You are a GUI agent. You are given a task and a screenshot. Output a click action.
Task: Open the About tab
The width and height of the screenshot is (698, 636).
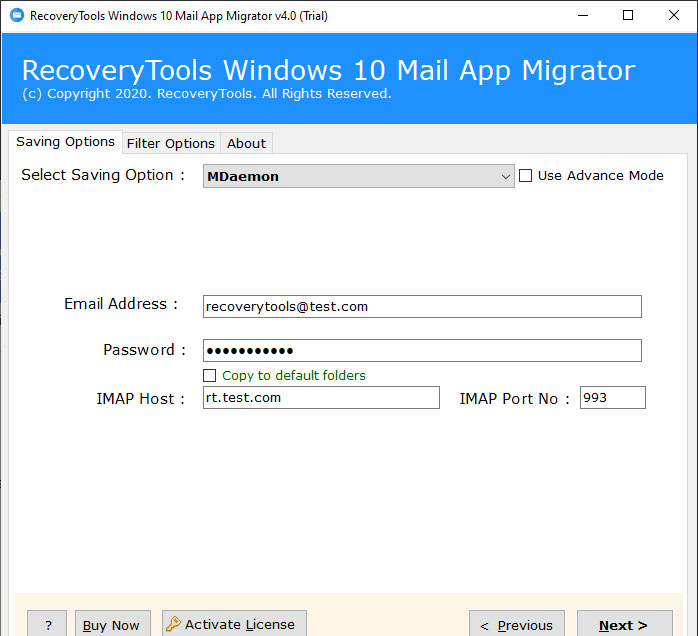246,143
